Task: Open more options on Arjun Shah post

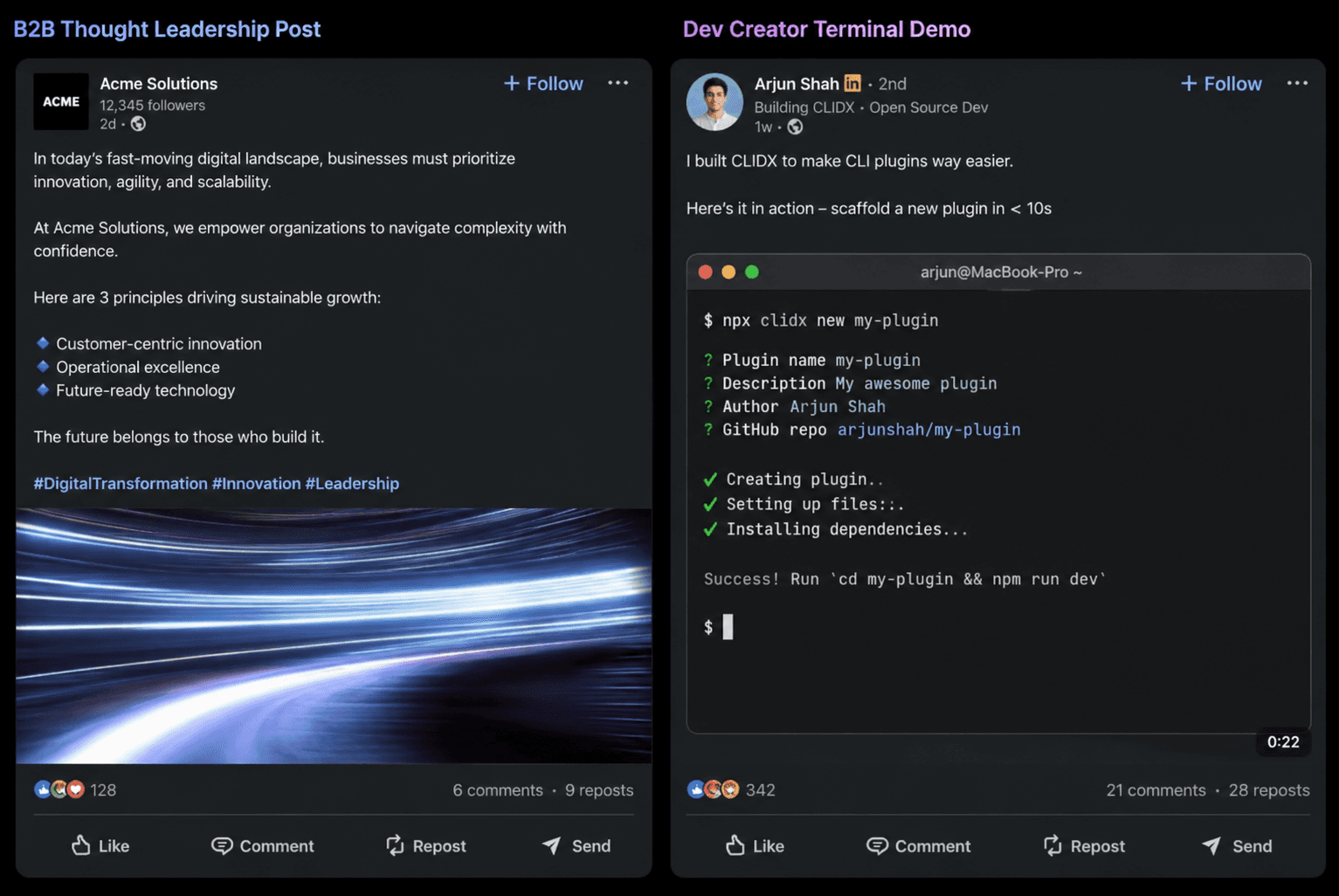Action: 1297,83
